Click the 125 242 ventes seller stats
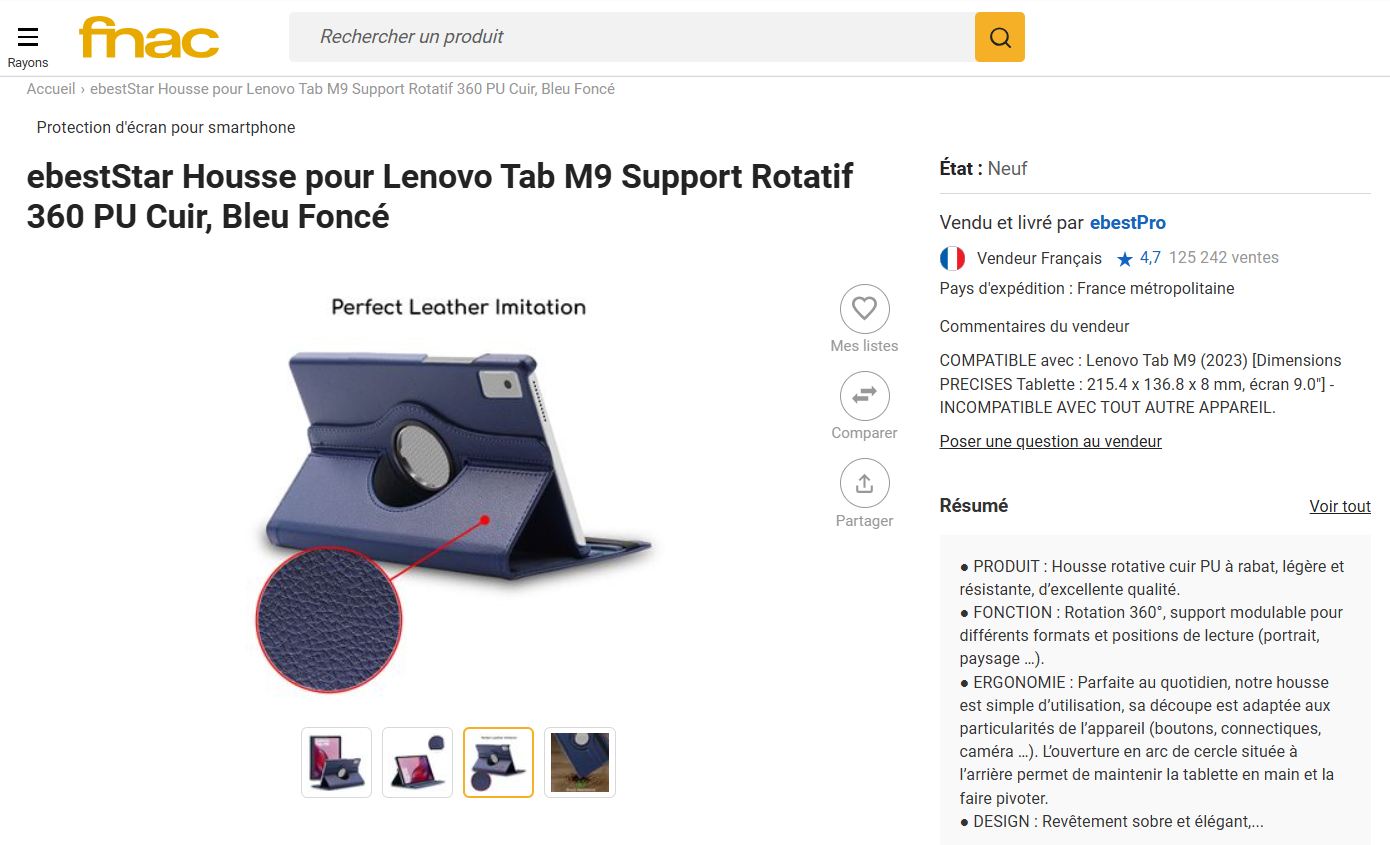Image resolution: width=1390 pixels, height=845 pixels. click(x=1224, y=257)
